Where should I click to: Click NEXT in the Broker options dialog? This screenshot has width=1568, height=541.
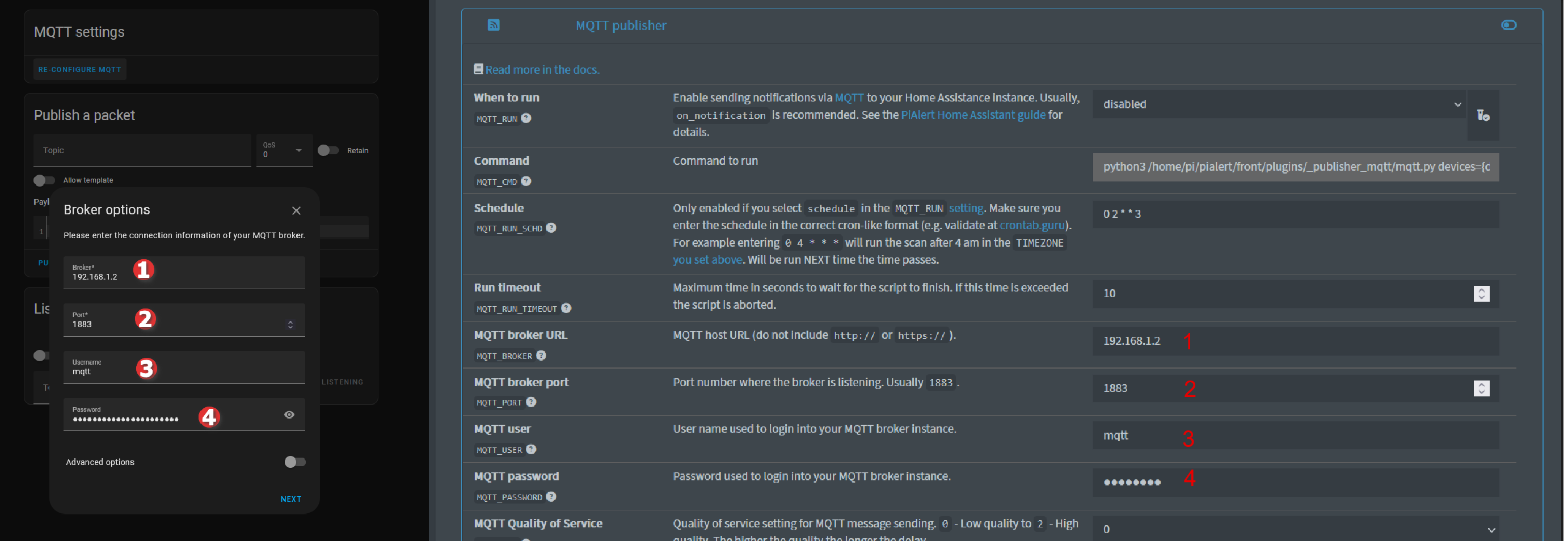pos(291,498)
